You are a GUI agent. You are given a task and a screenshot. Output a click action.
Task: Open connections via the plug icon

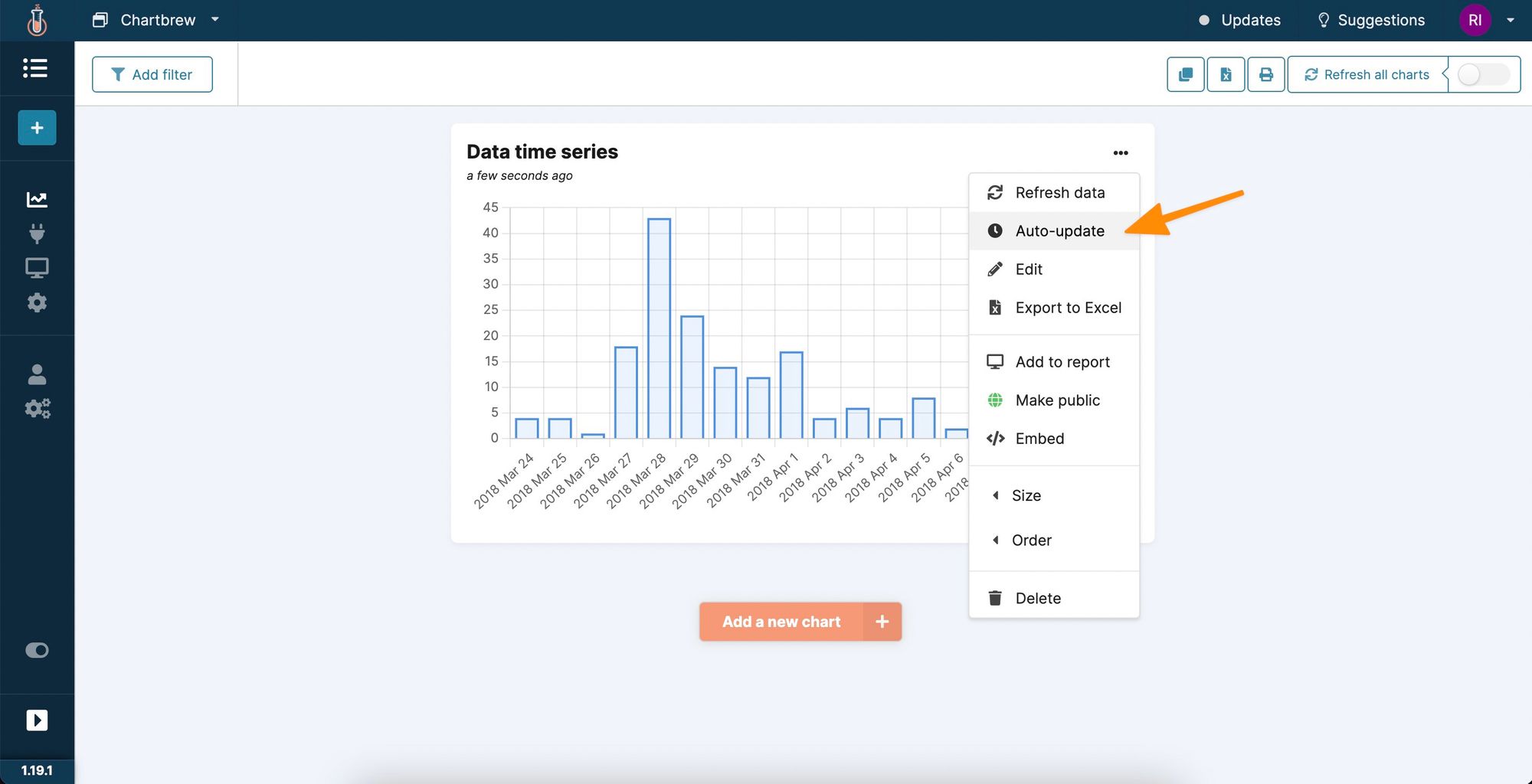37,234
